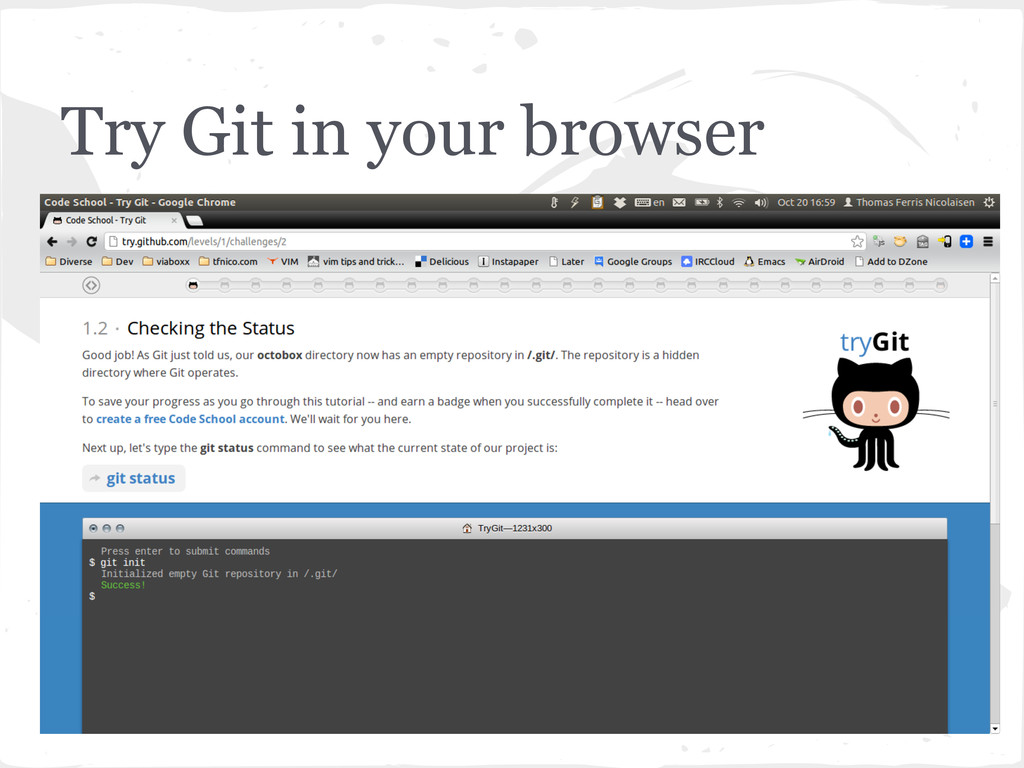Open the vim tips and trick... bookmark
This screenshot has height=768, width=1024.
coord(356,262)
